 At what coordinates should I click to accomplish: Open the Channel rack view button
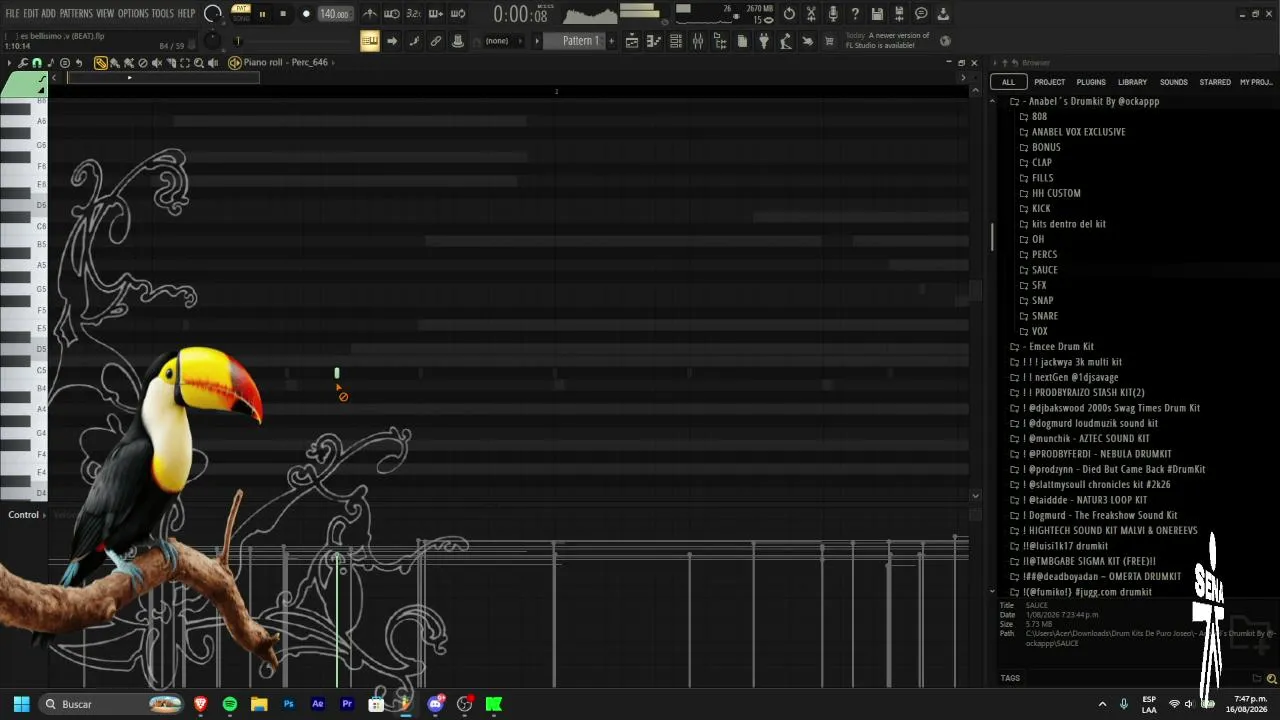[x=676, y=41]
